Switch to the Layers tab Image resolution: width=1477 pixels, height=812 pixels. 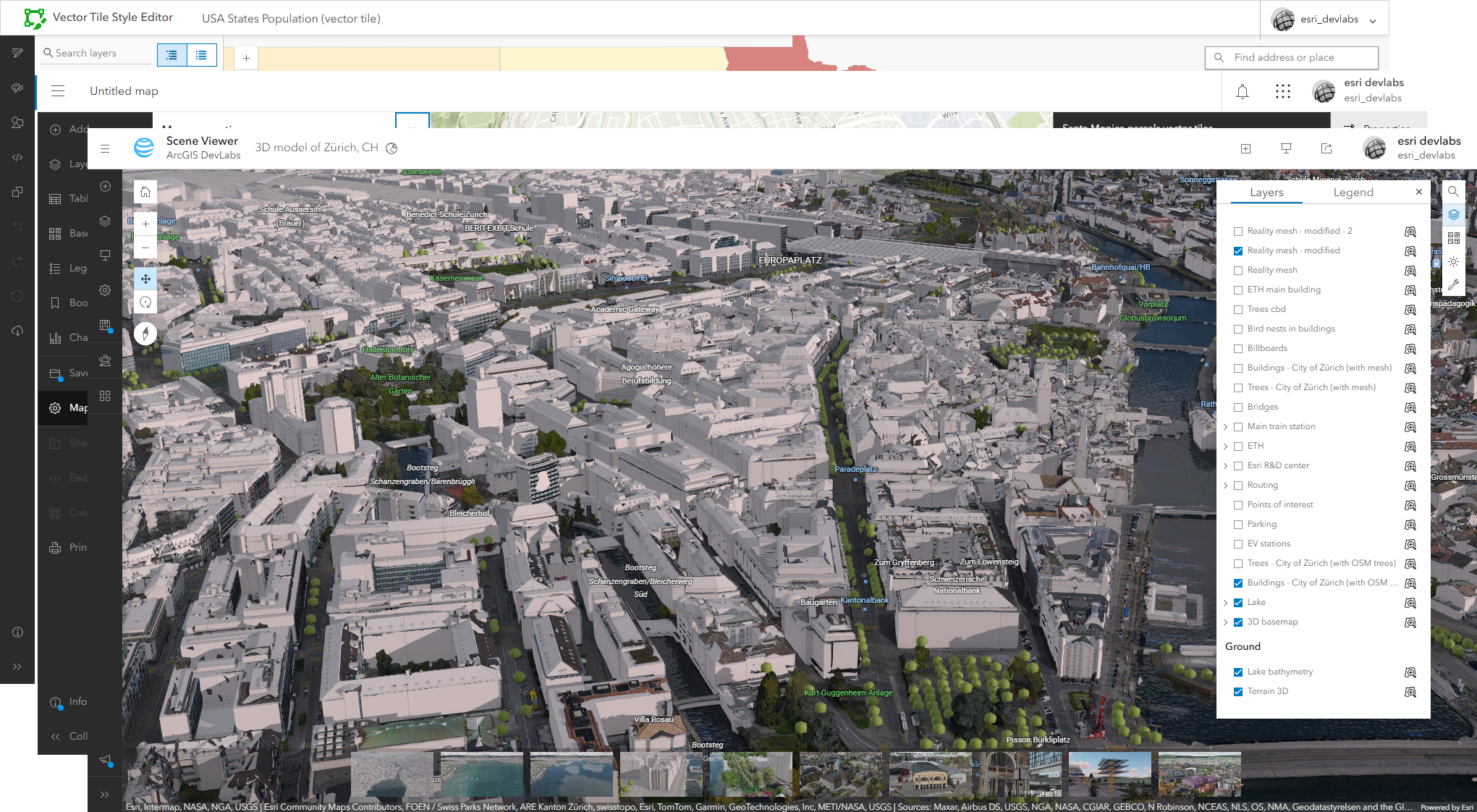1266,193
